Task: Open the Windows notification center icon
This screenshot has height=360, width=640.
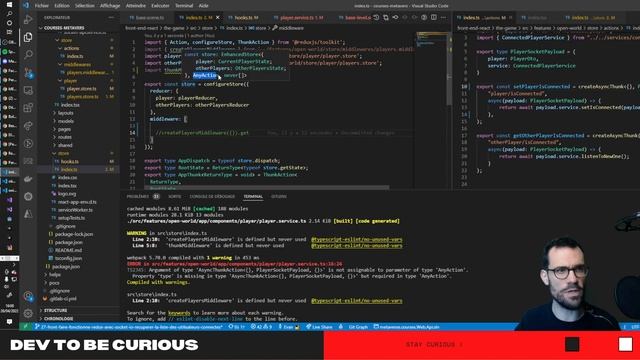Action: [9, 322]
